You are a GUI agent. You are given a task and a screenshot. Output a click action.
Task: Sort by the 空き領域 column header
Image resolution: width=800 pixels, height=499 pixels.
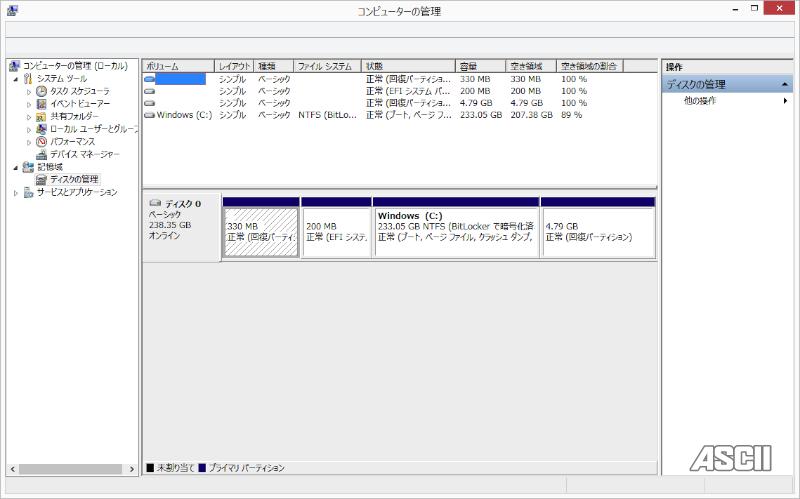531,66
